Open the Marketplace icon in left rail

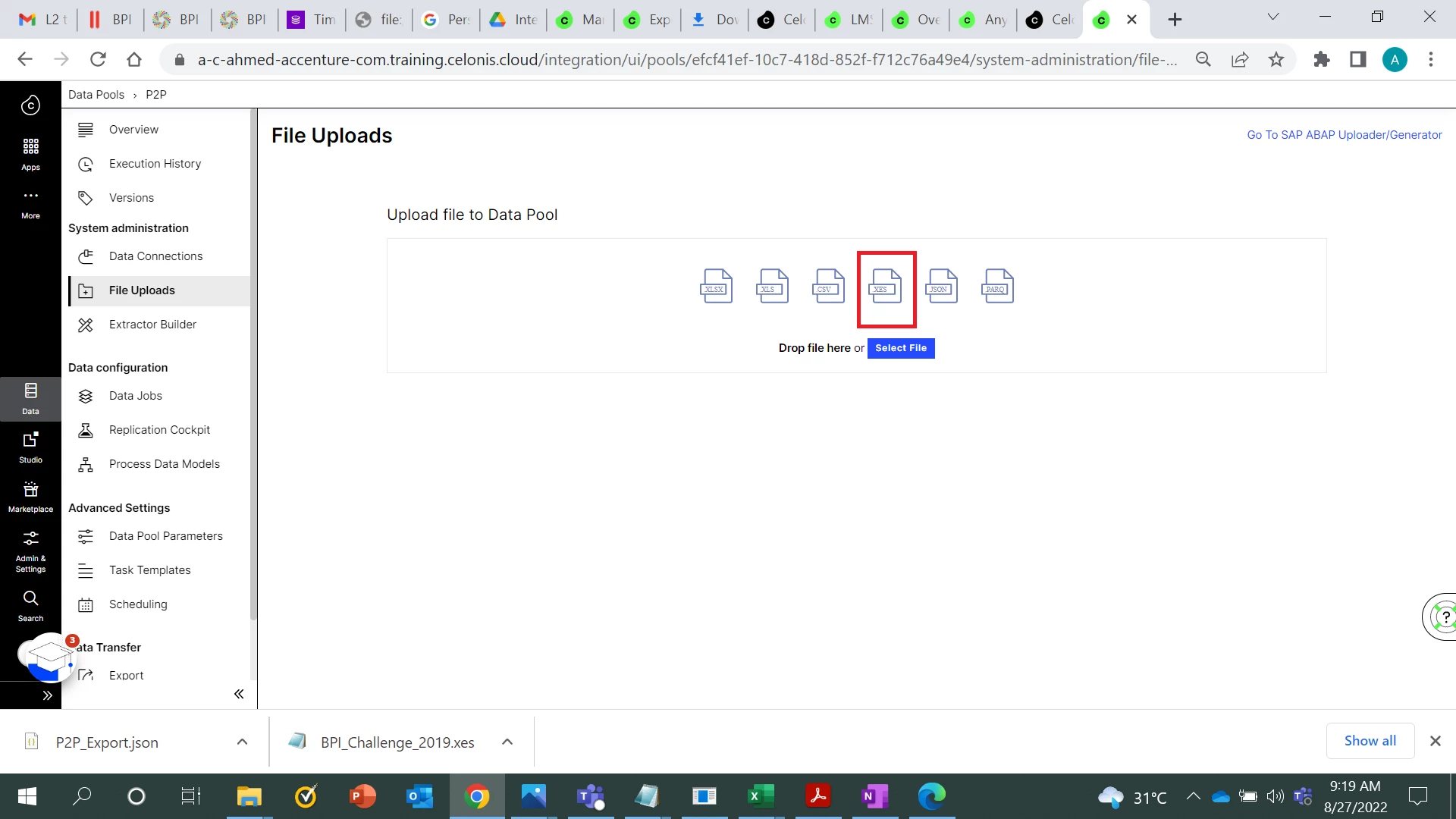(x=30, y=496)
